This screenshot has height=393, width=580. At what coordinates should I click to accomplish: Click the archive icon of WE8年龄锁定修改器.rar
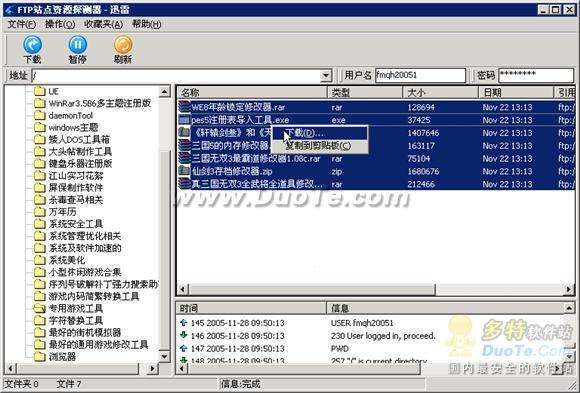[x=184, y=107]
